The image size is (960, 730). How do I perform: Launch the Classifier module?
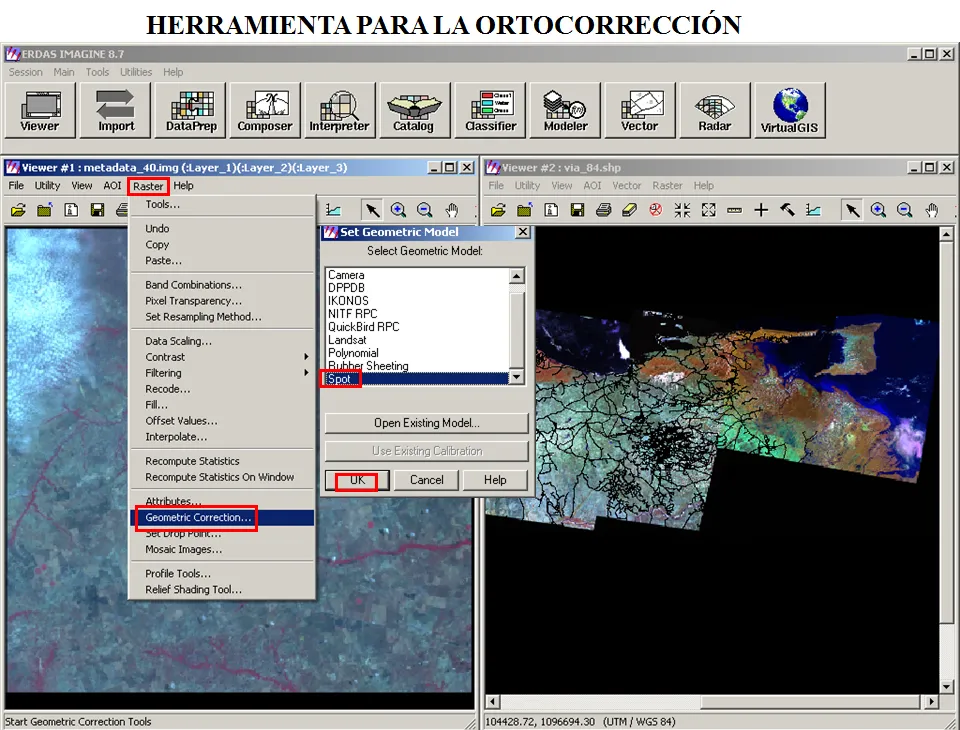click(x=490, y=110)
